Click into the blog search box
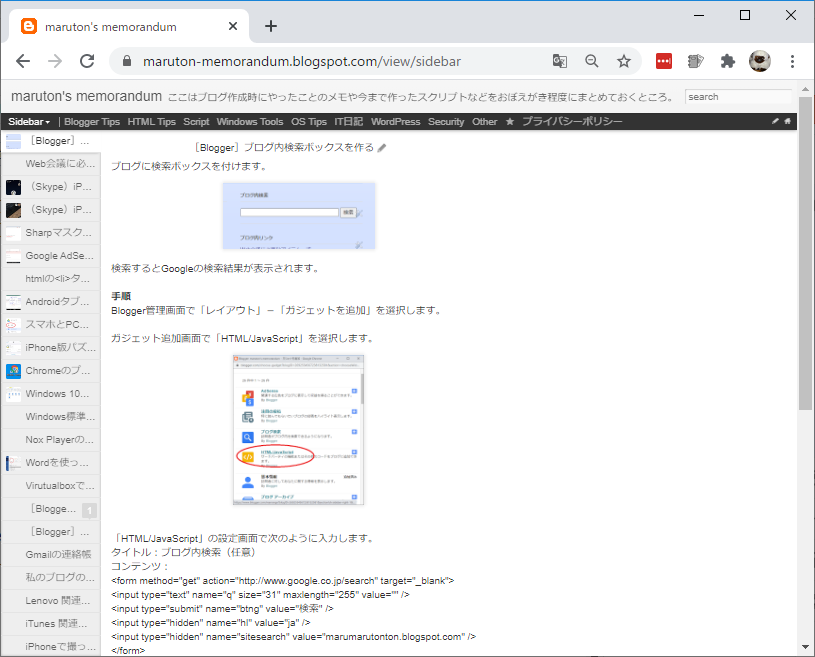The height and width of the screenshot is (657, 815). 738,97
